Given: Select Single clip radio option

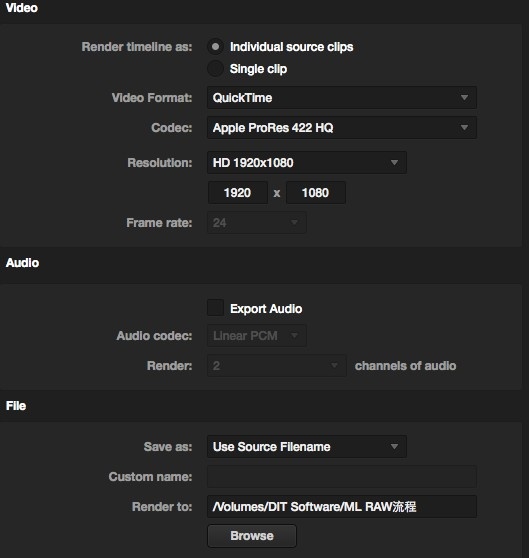Looking at the screenshot, I should [x=215, y=69].
